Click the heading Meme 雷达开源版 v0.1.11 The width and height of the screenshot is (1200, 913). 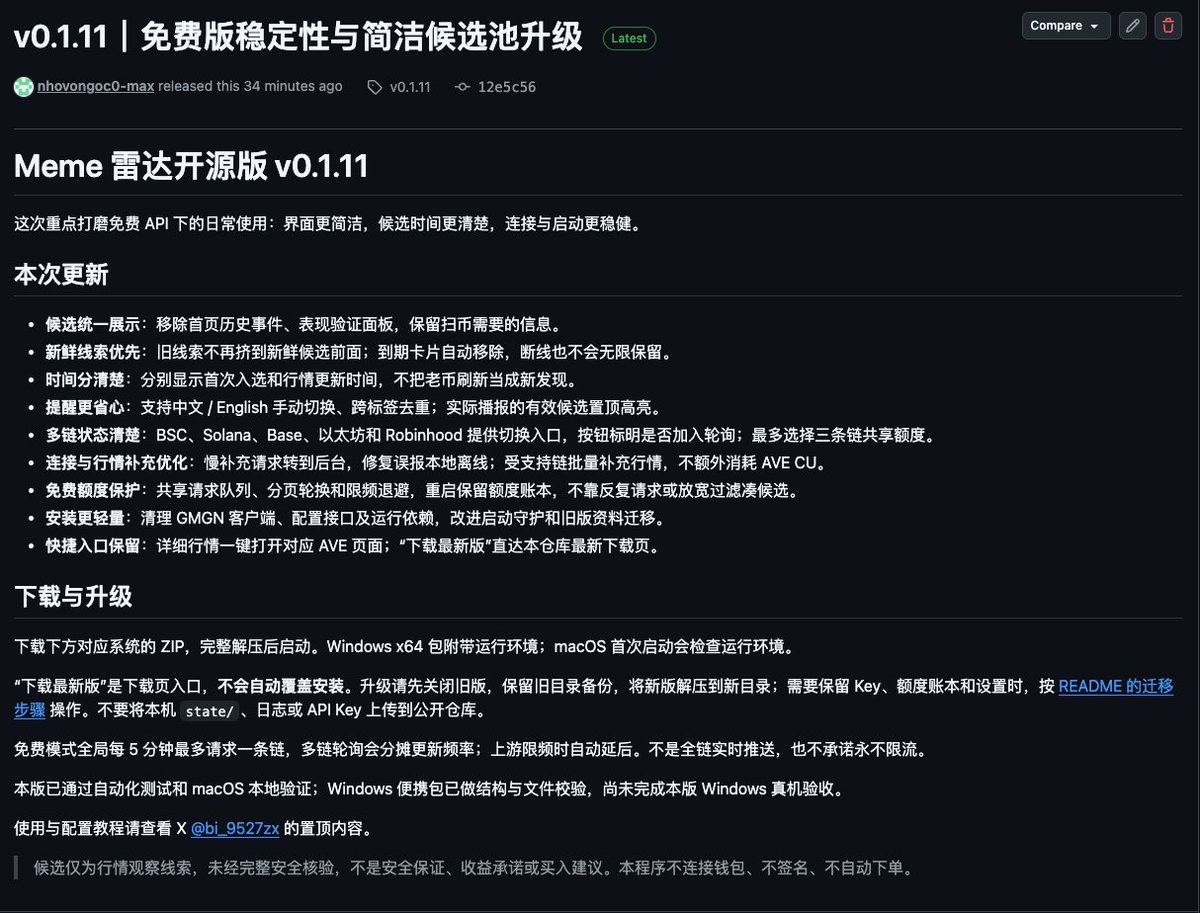coord(191,165)
